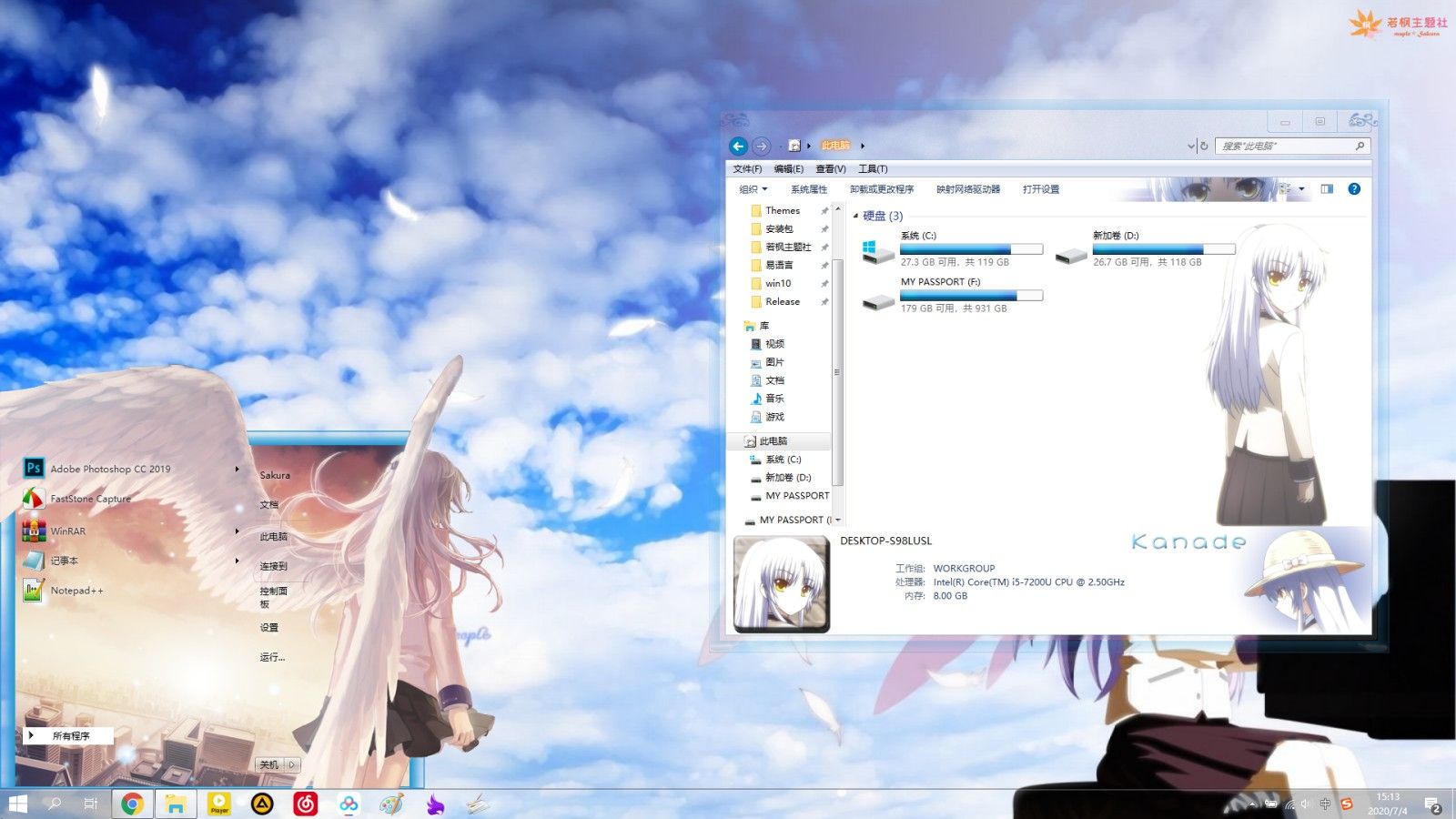
Task: Expand the address bar history dropdown
Action: pos(1191,147)
